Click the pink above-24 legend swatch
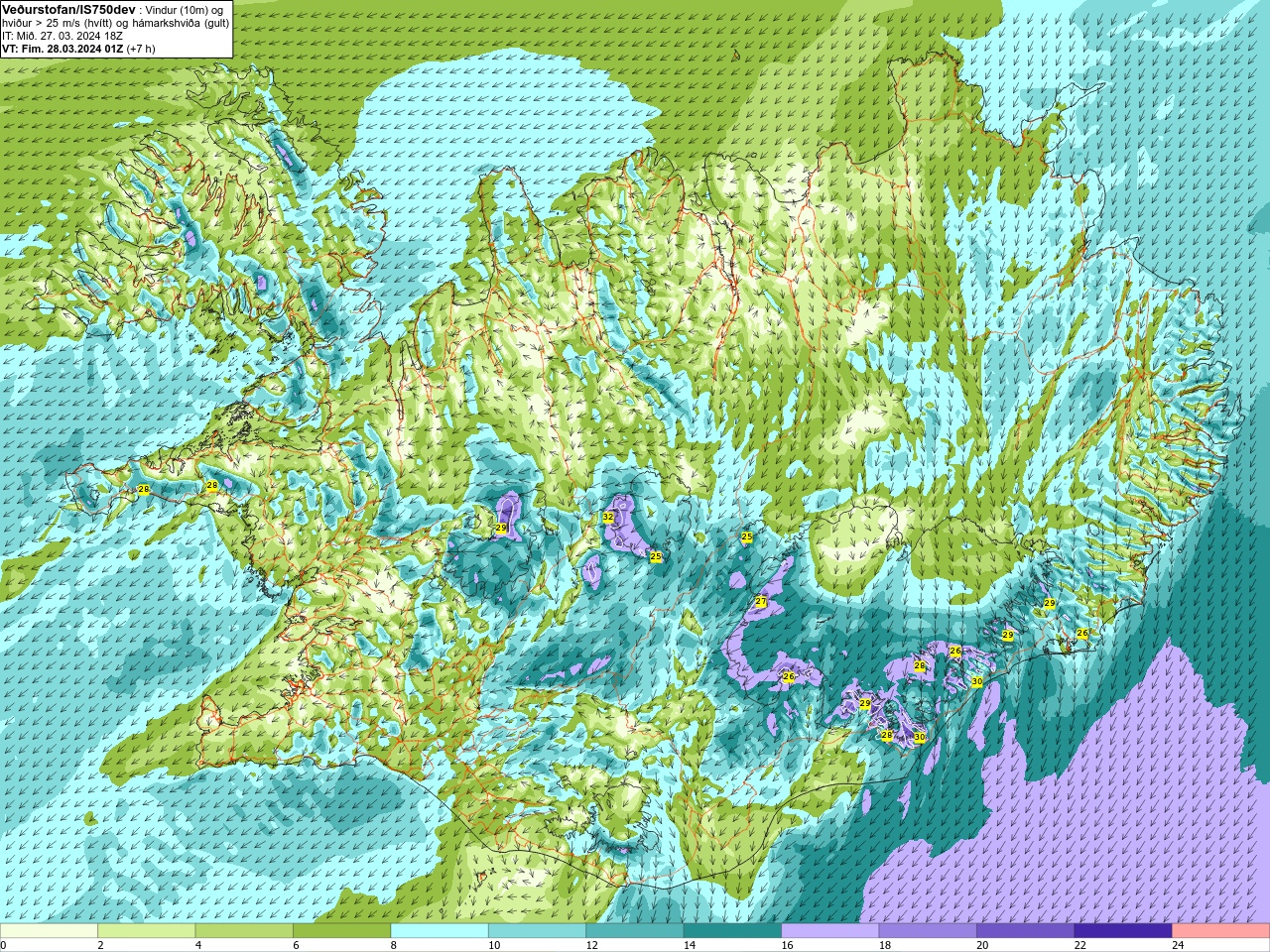The width and height of the screenshot is (1270, 952). 1220,931
